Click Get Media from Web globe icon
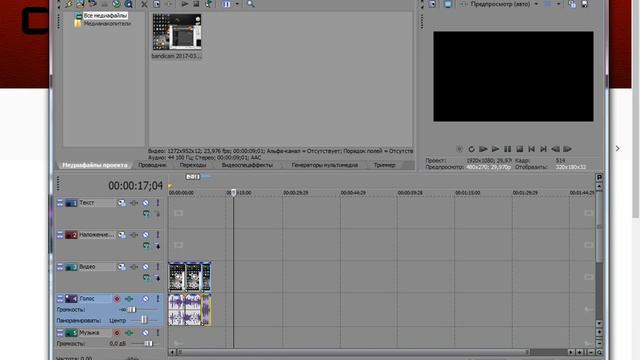This screenshot has width=640, height=360. click(116, 4)
